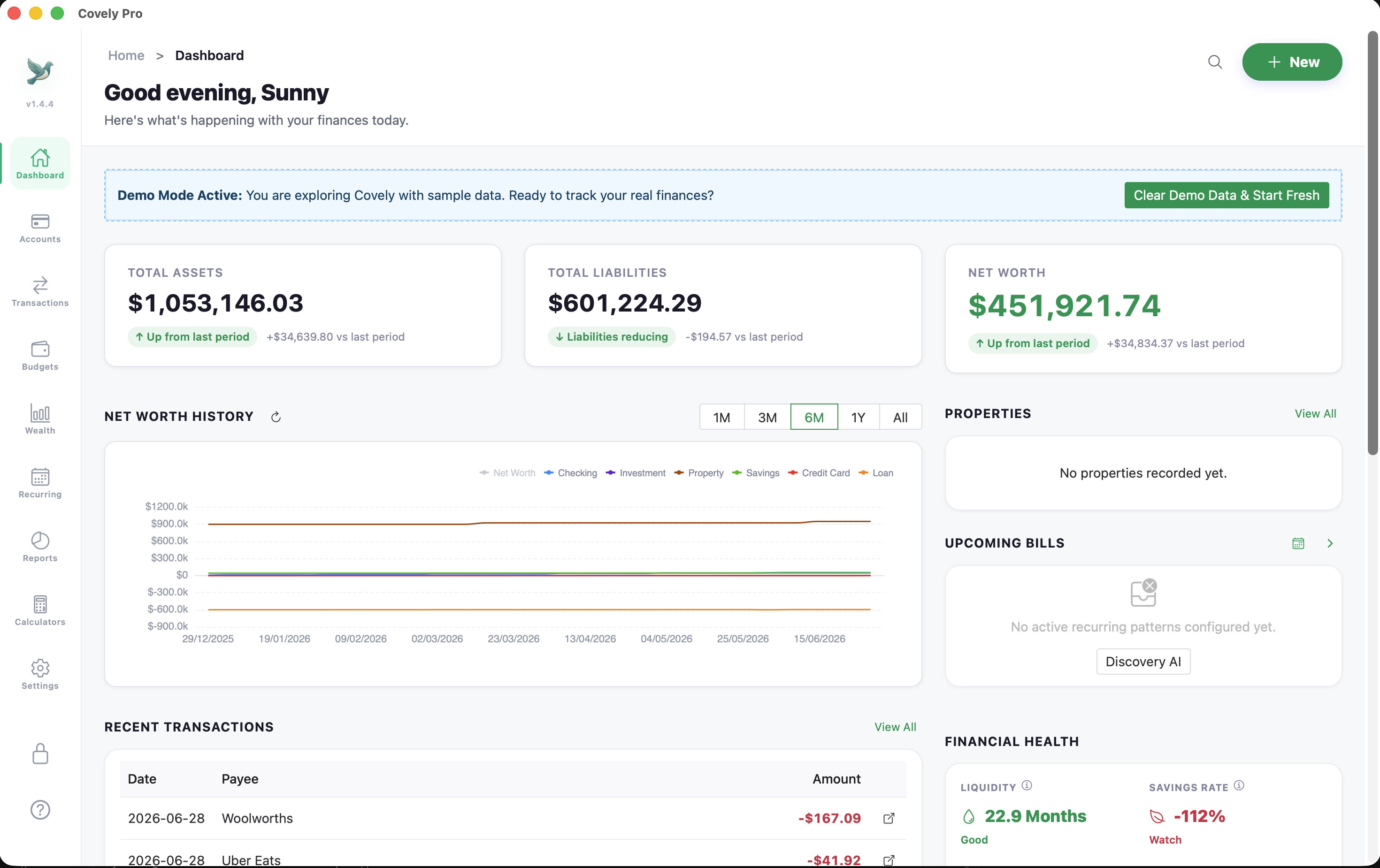
Task: Open the Reports sidebar item
Action: (40, 547)
